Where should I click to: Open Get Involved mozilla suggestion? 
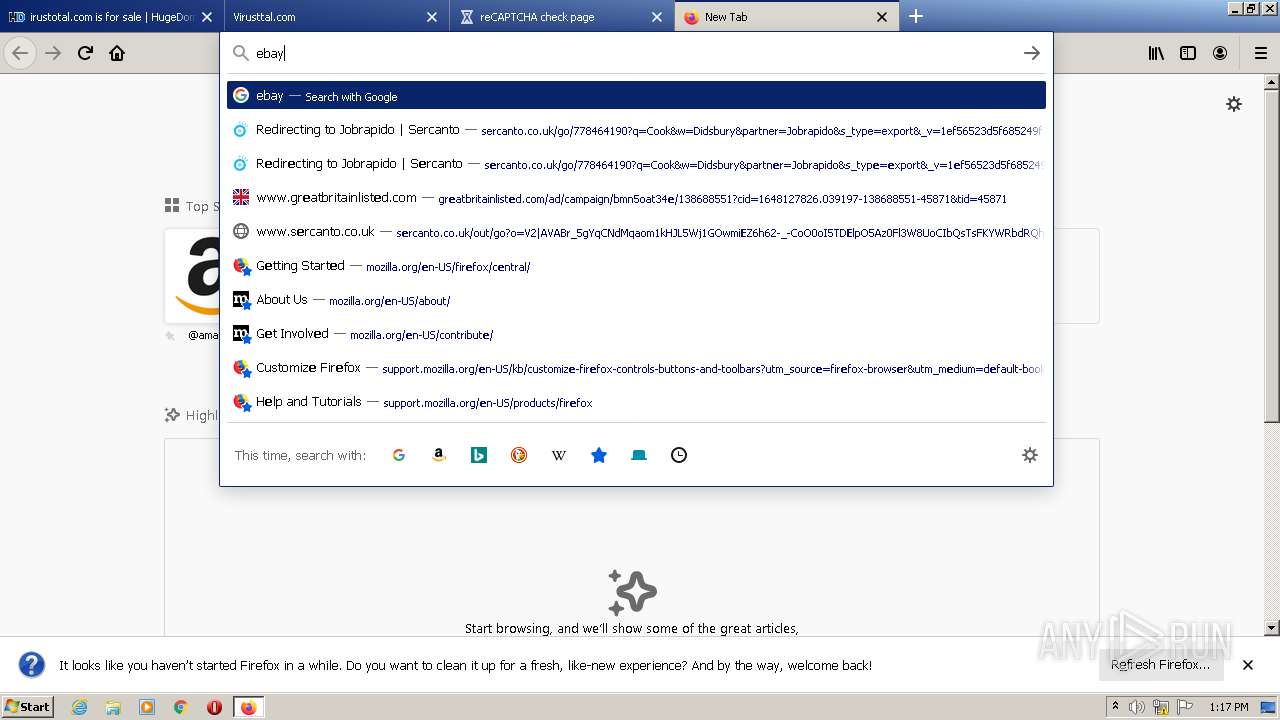pos(636,334)
